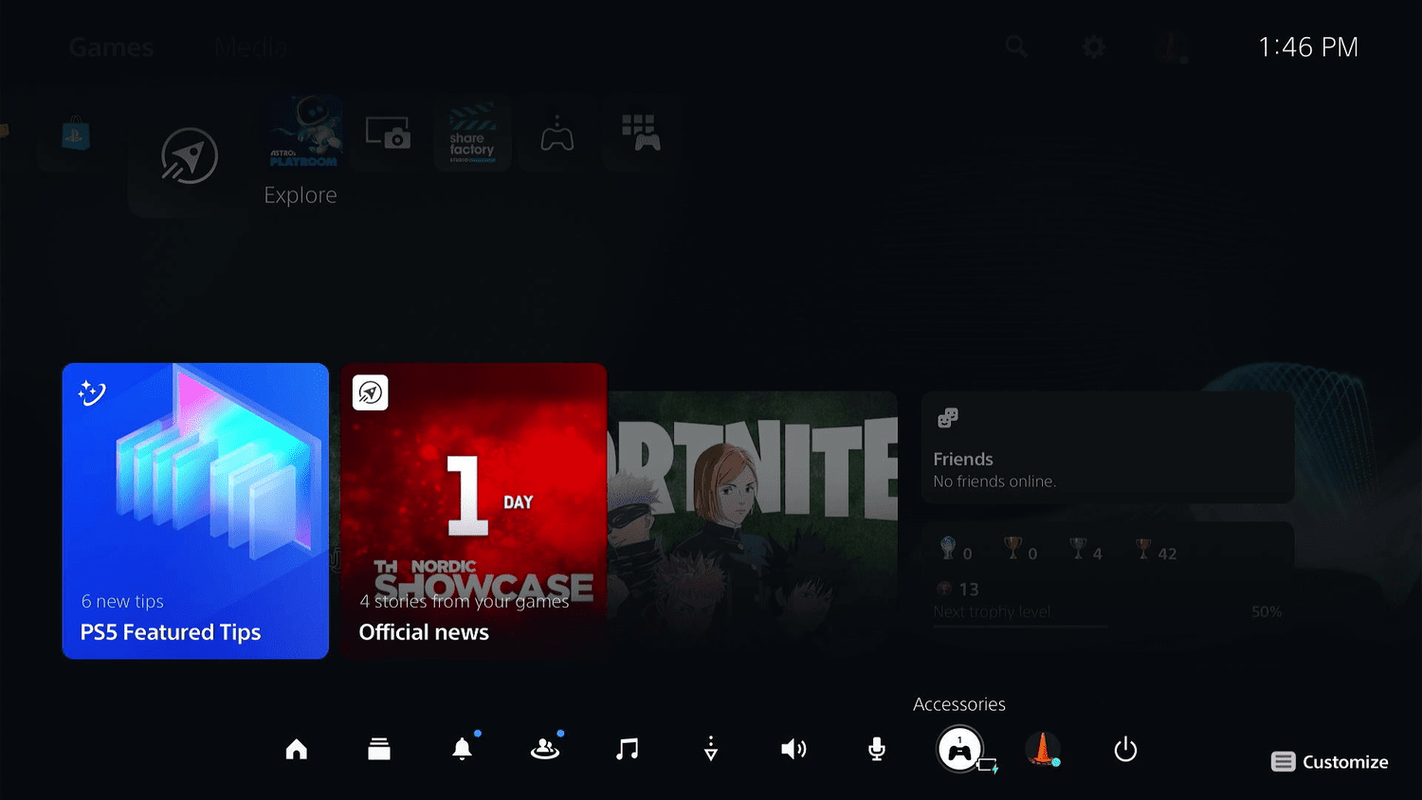Switch to the Games tab

pyautogui.click(x=111, y=47)
